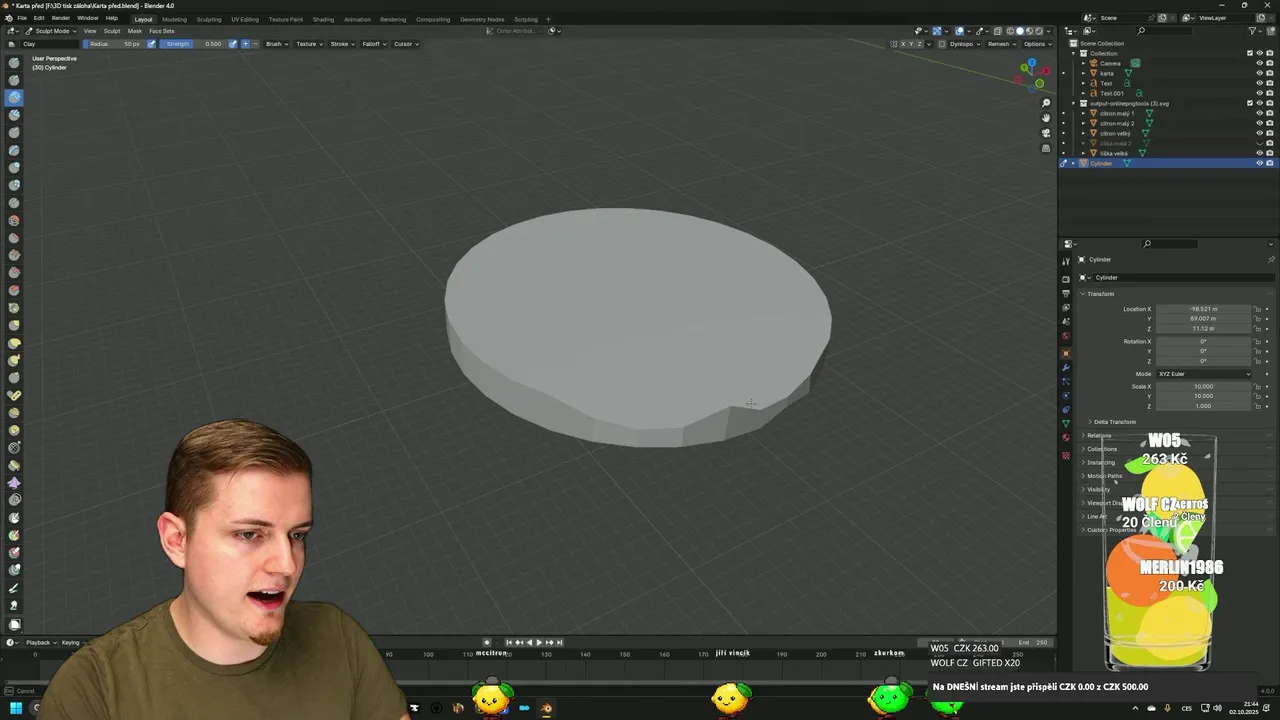Open the Falloff settings dropdown
1280x720 pixels.
(373, 44)
